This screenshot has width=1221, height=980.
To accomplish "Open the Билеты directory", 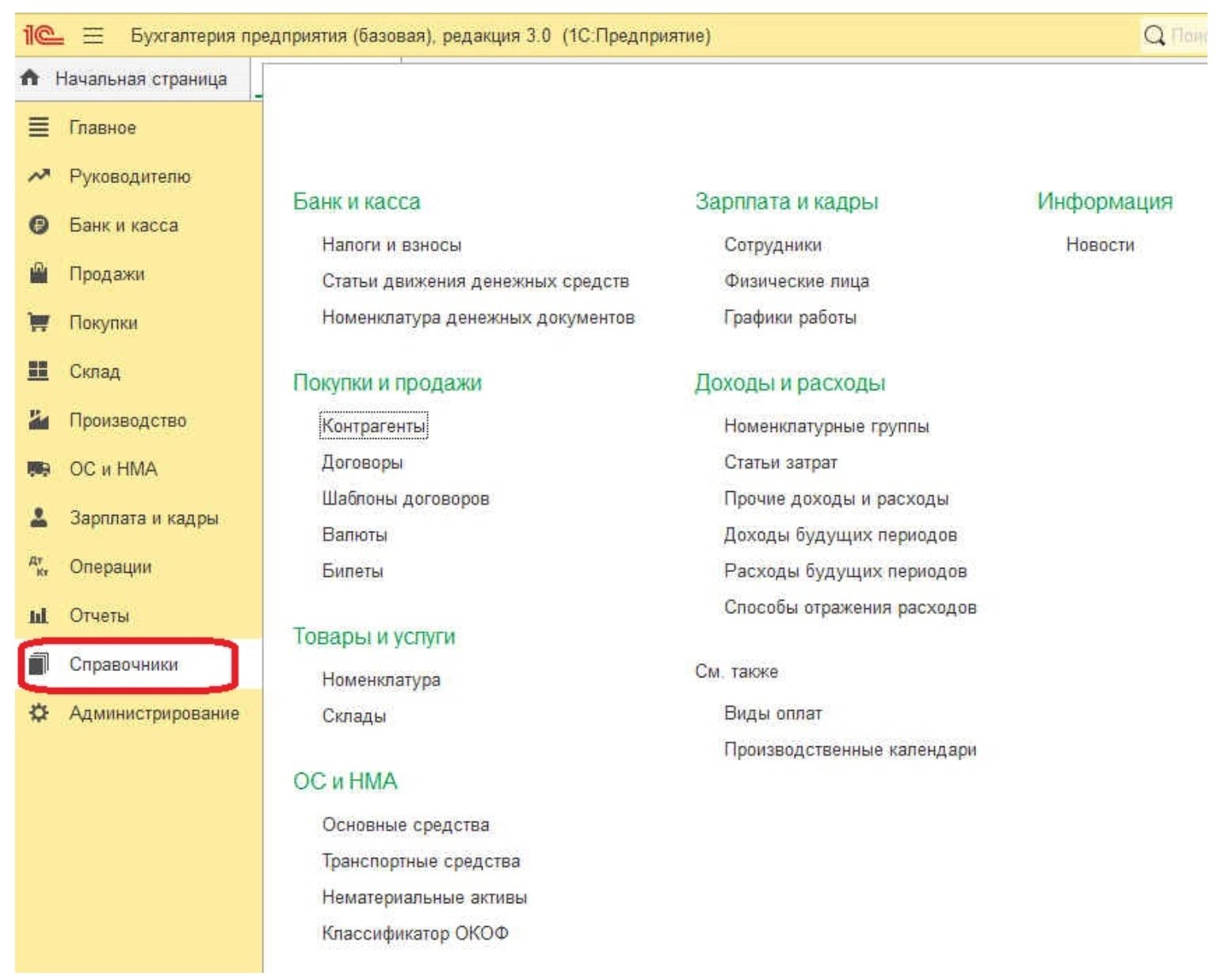I will pos(353,571).
